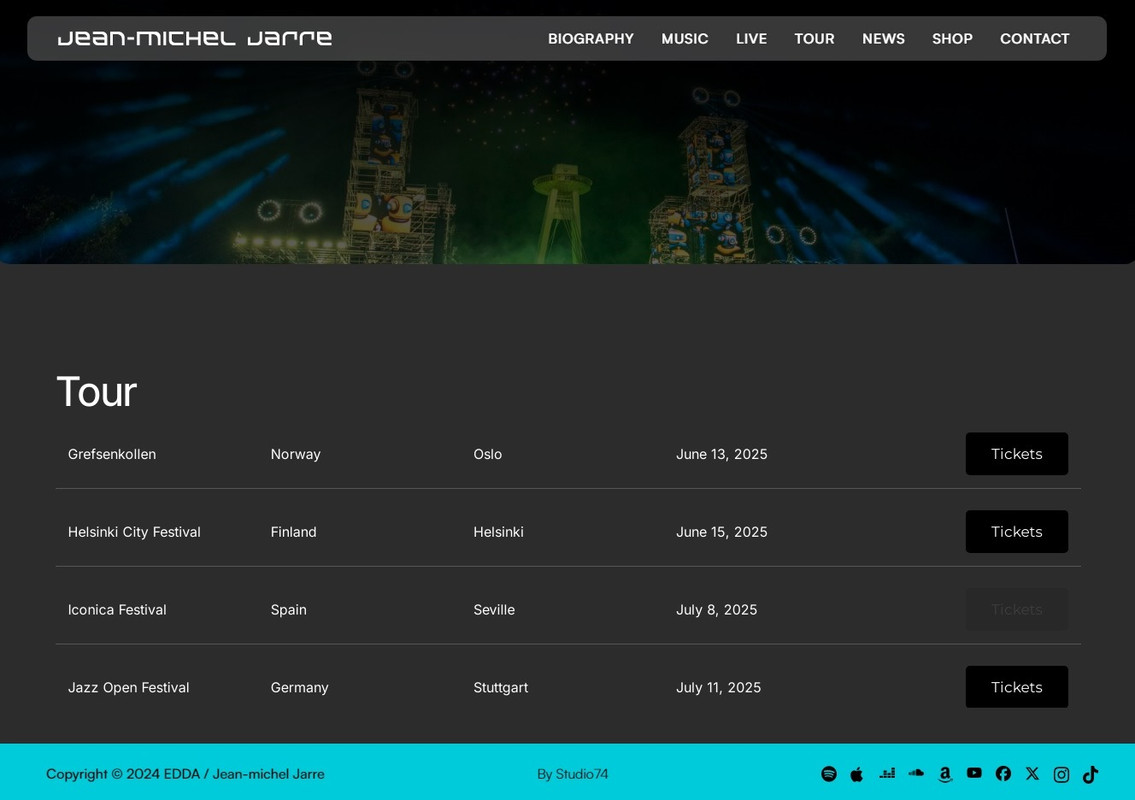Open the News menu item
Image resolution: width=1135 pixels, height=800 pixels.
[883, 38]
